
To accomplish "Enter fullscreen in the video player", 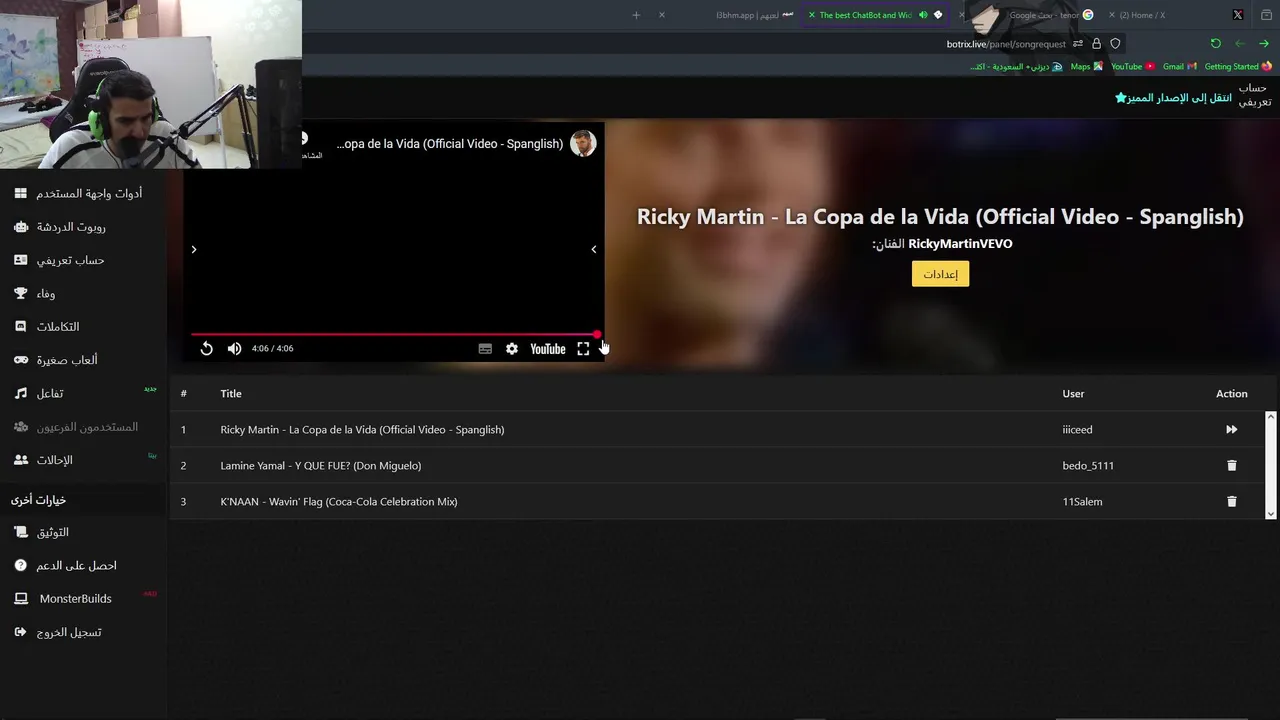I will coord(583,349).
